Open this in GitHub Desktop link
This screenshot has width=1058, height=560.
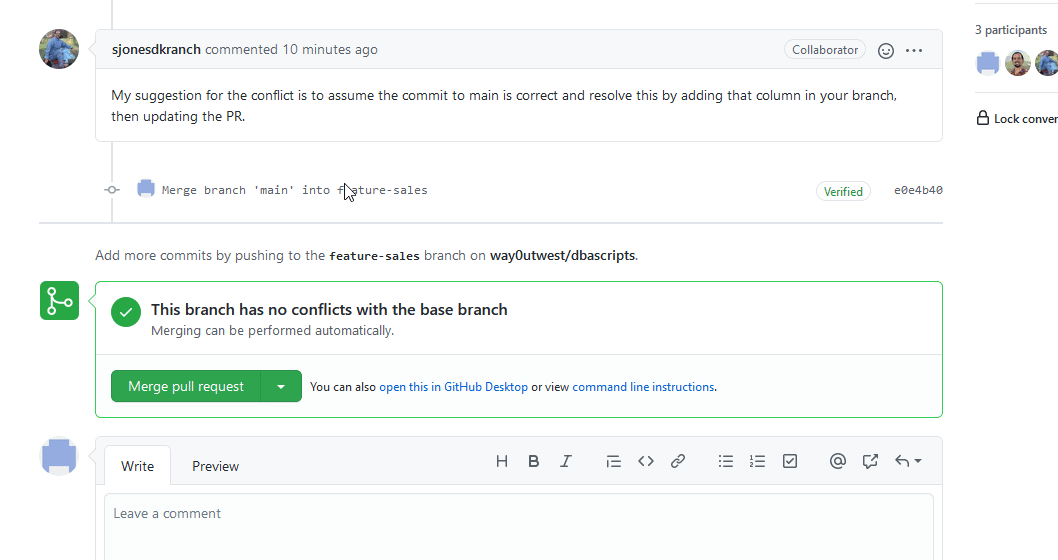(x=453, y=387)
